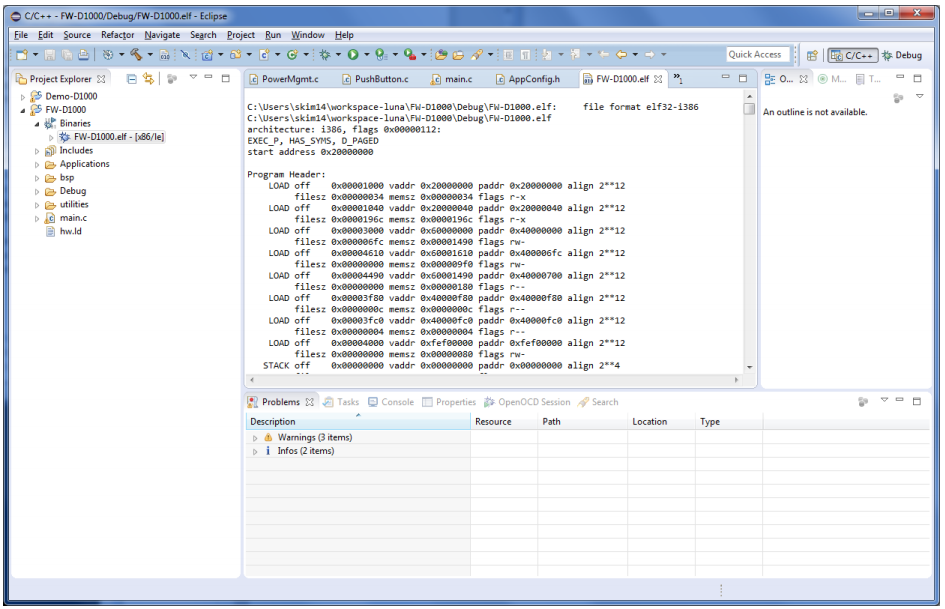
Task: Click the Quick Access search field
Action: pos(757,55)
